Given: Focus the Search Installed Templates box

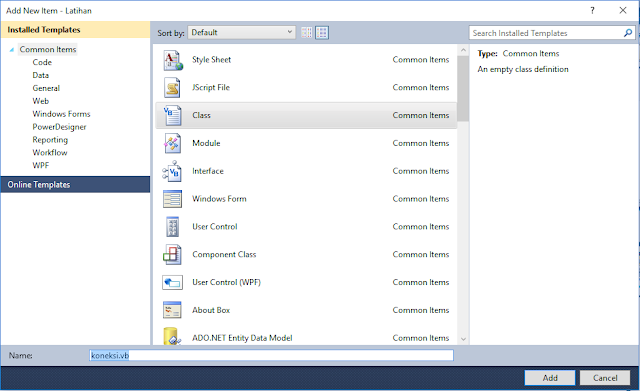Looking at the screenshot, I should [x=552, y=33].
